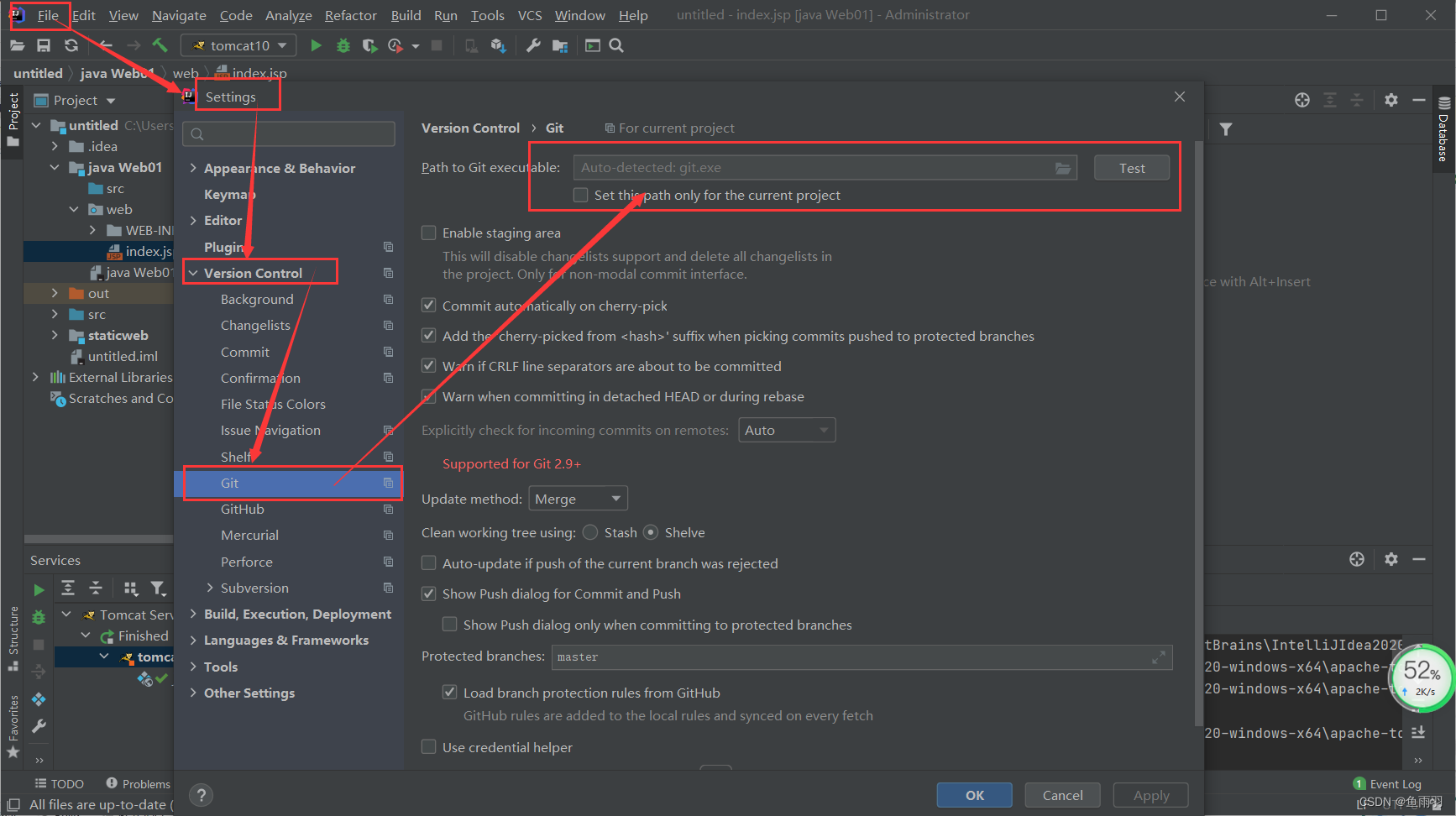1456x816 pixels.
Task: Click the locate target icon in Project panel
Action: click(1302, 100)
